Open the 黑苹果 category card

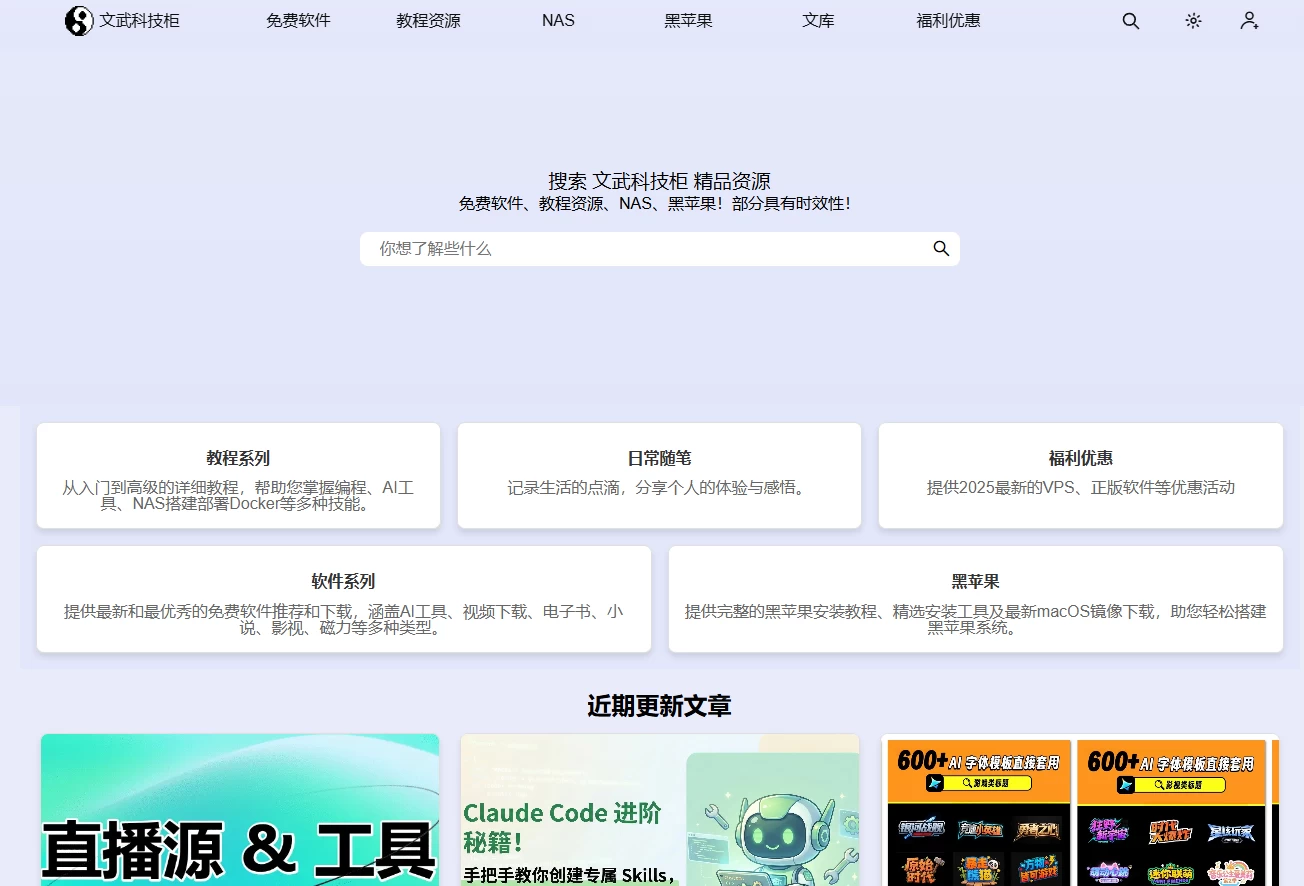tap(975, 599)
